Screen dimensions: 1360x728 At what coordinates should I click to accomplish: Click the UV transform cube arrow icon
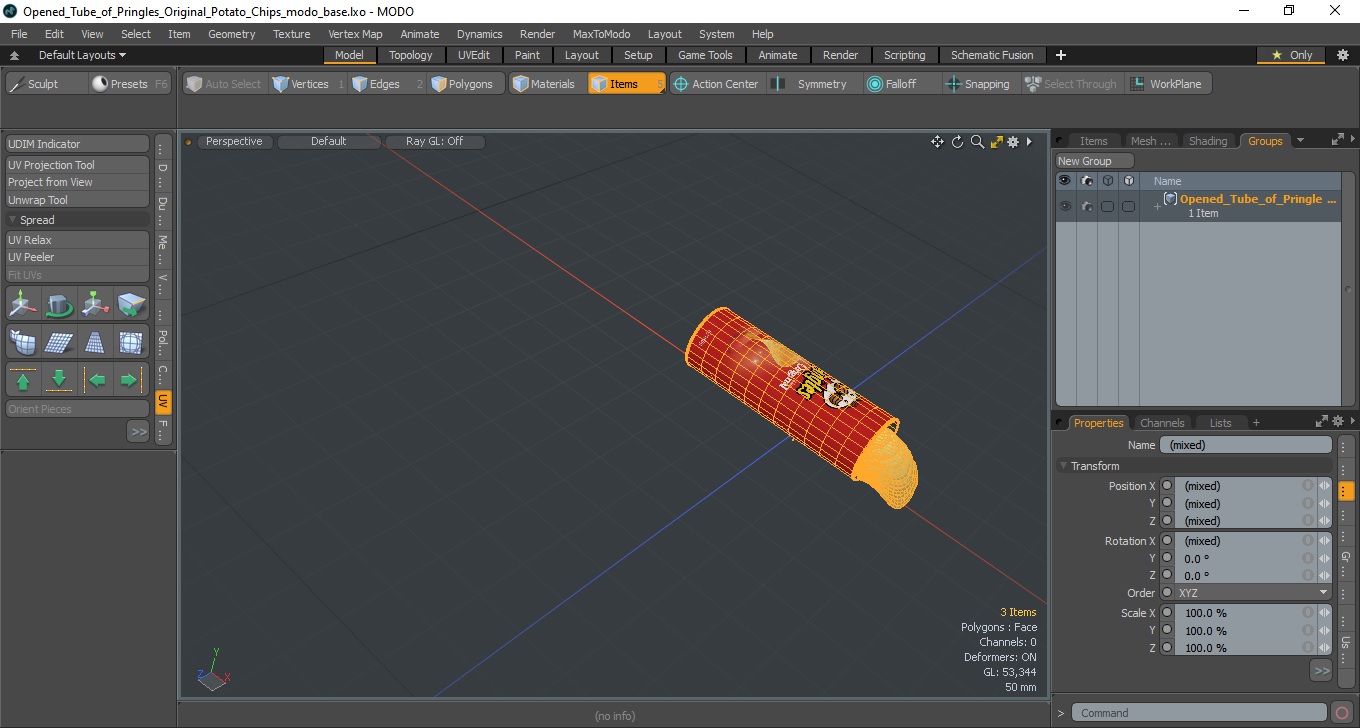pos(131,303)
